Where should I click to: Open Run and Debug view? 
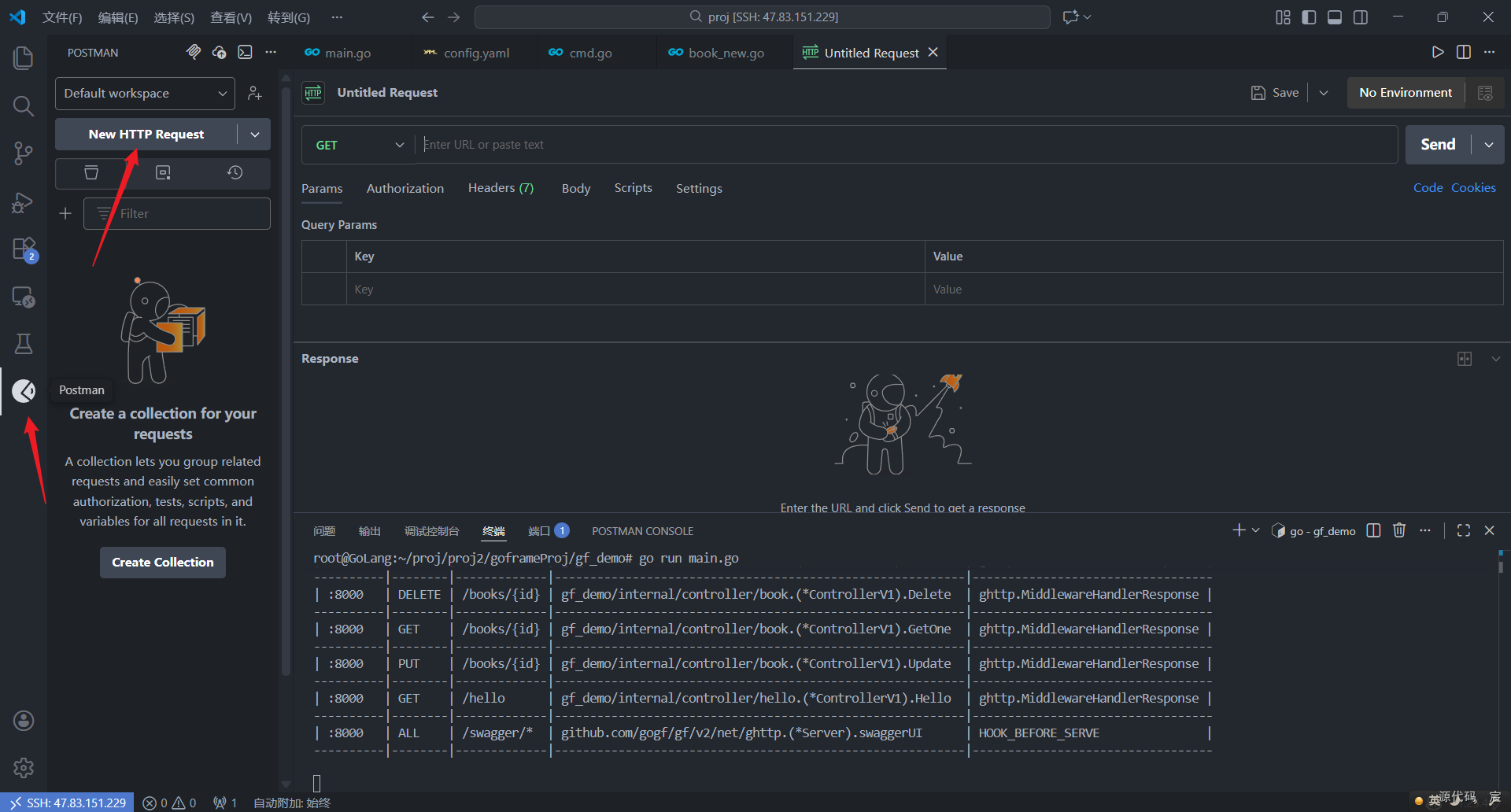pyautogui.click(x=24, y=202)
